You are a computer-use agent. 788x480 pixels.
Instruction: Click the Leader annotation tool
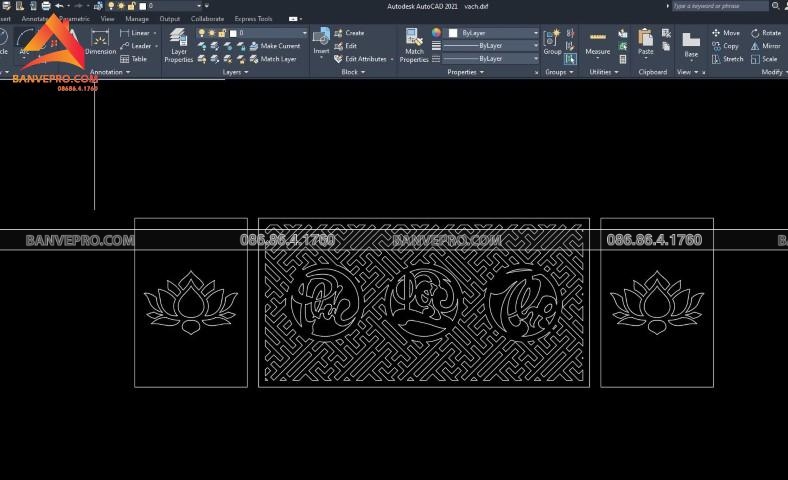[x=136, y=46]
